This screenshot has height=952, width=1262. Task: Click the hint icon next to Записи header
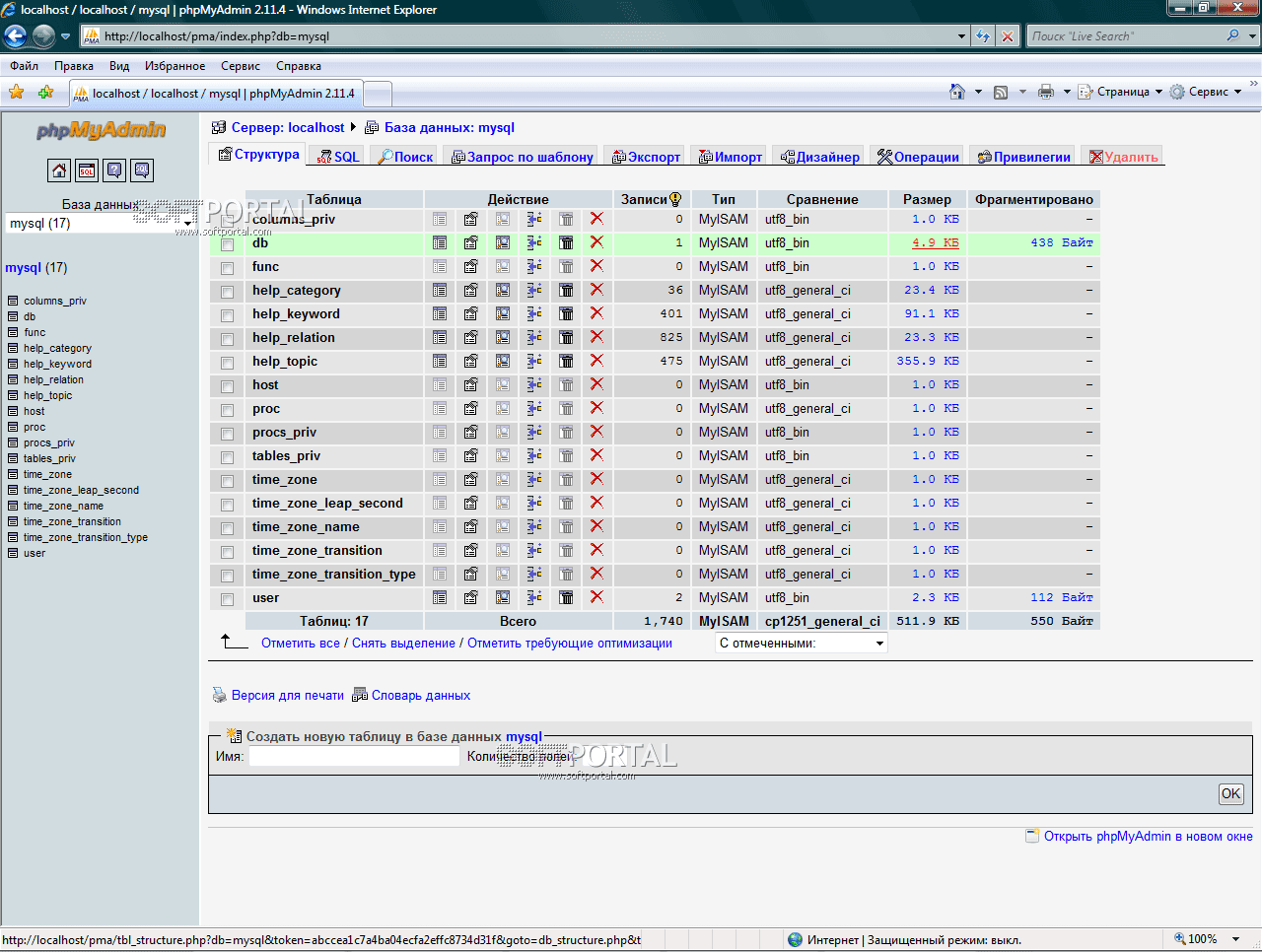(x=675, y=199)
